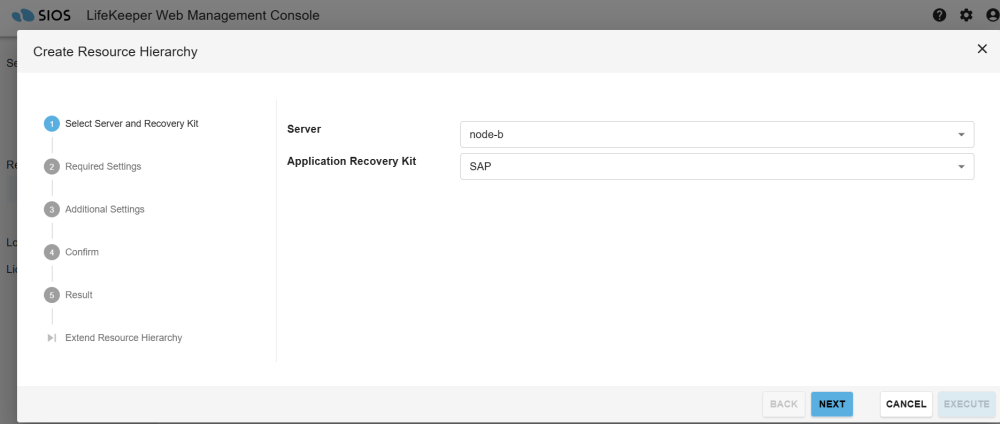Open the settings gear icon
The height and width of the screenshot is (424, 1000).
point(966,15)
